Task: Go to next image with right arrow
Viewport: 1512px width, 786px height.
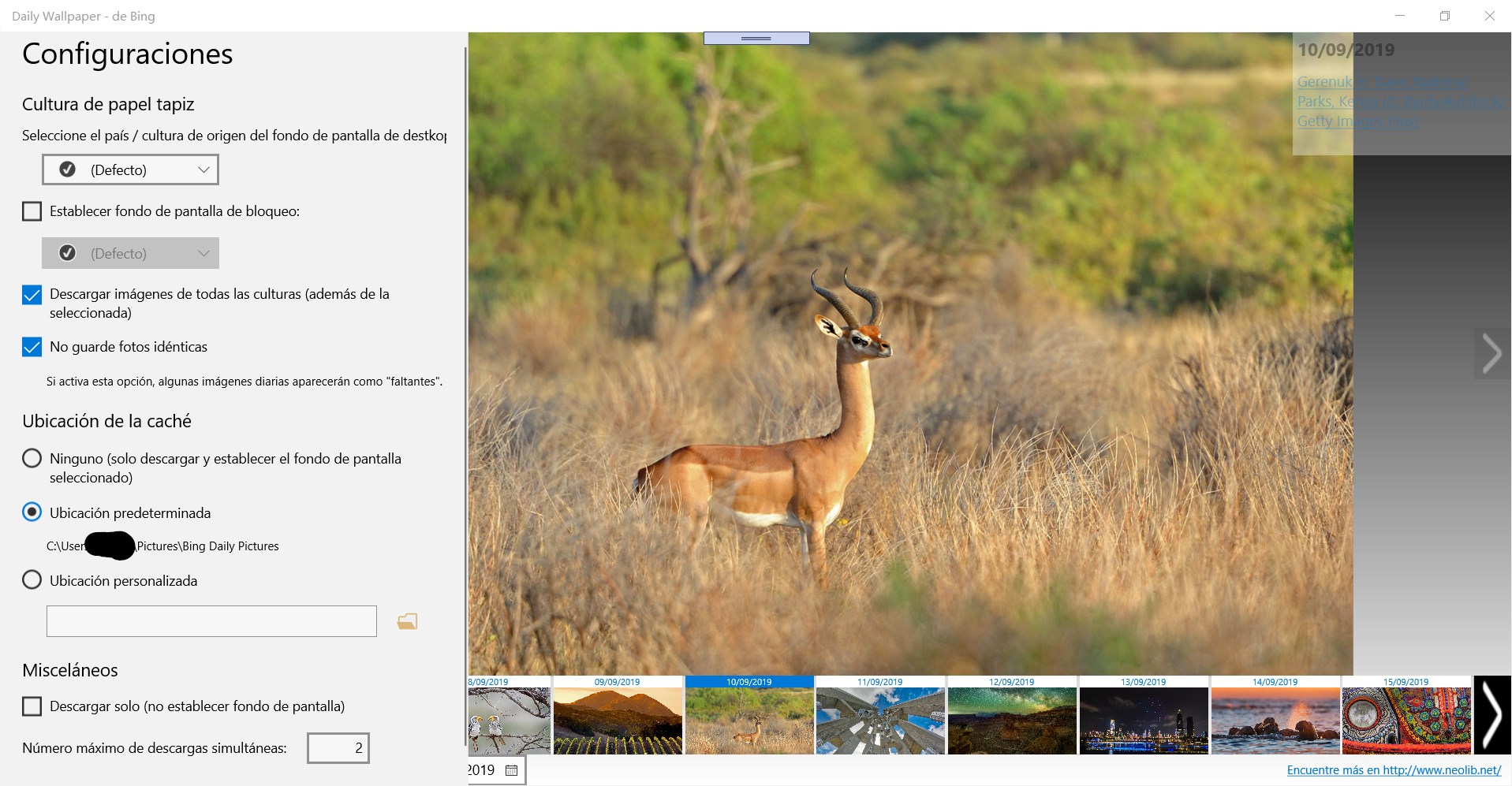Action: (x=1491, y=353)
